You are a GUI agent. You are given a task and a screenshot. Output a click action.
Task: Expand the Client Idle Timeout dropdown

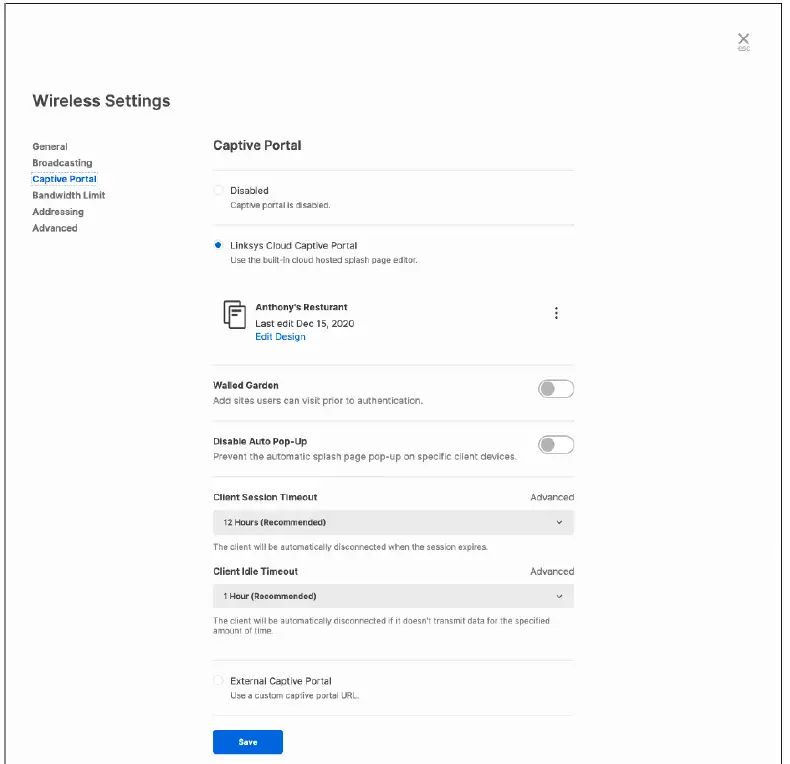[393, 596]
